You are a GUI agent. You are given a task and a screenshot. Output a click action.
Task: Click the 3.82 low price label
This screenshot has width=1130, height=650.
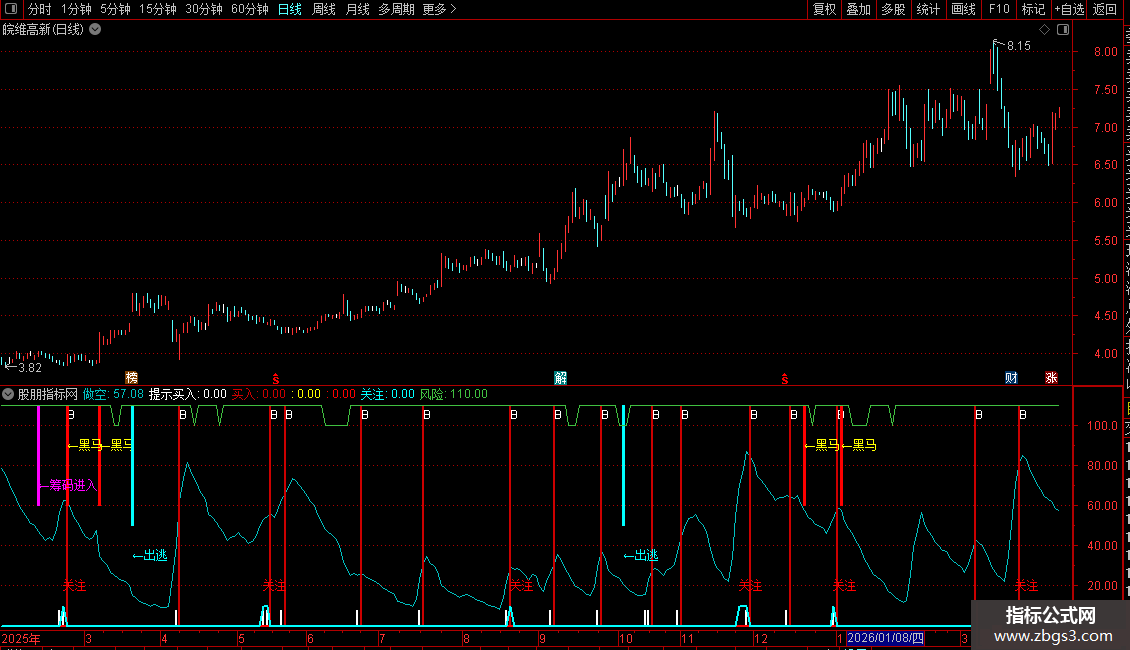pos(30,368)
